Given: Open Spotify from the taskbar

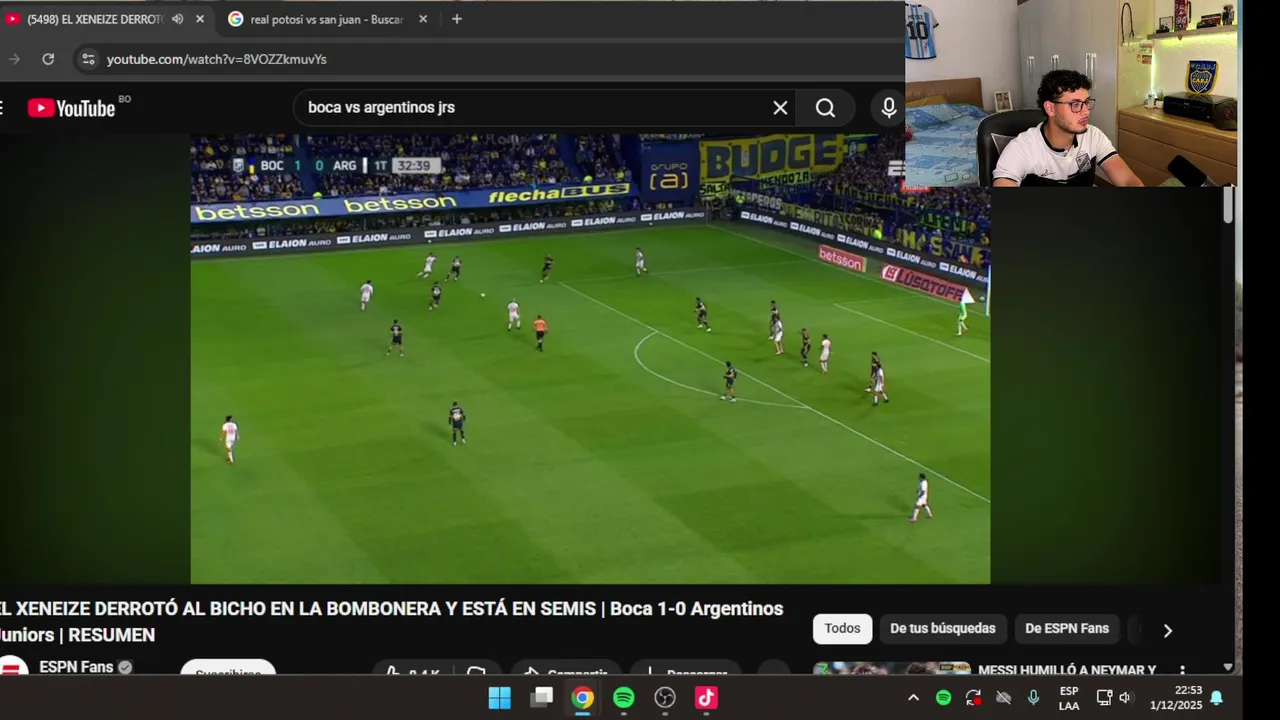Looking at the screenshot, I should [624, 698].
